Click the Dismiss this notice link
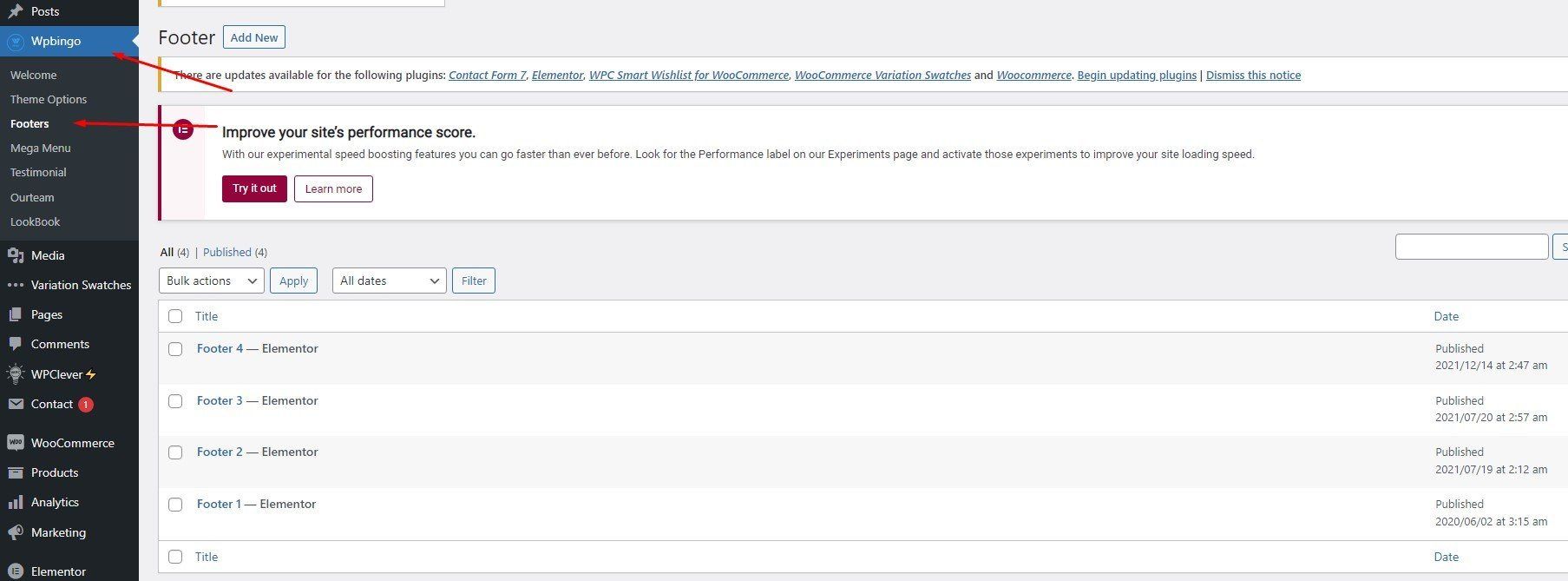Viewport: 1568px width, 581px height. coord(1253,76)
